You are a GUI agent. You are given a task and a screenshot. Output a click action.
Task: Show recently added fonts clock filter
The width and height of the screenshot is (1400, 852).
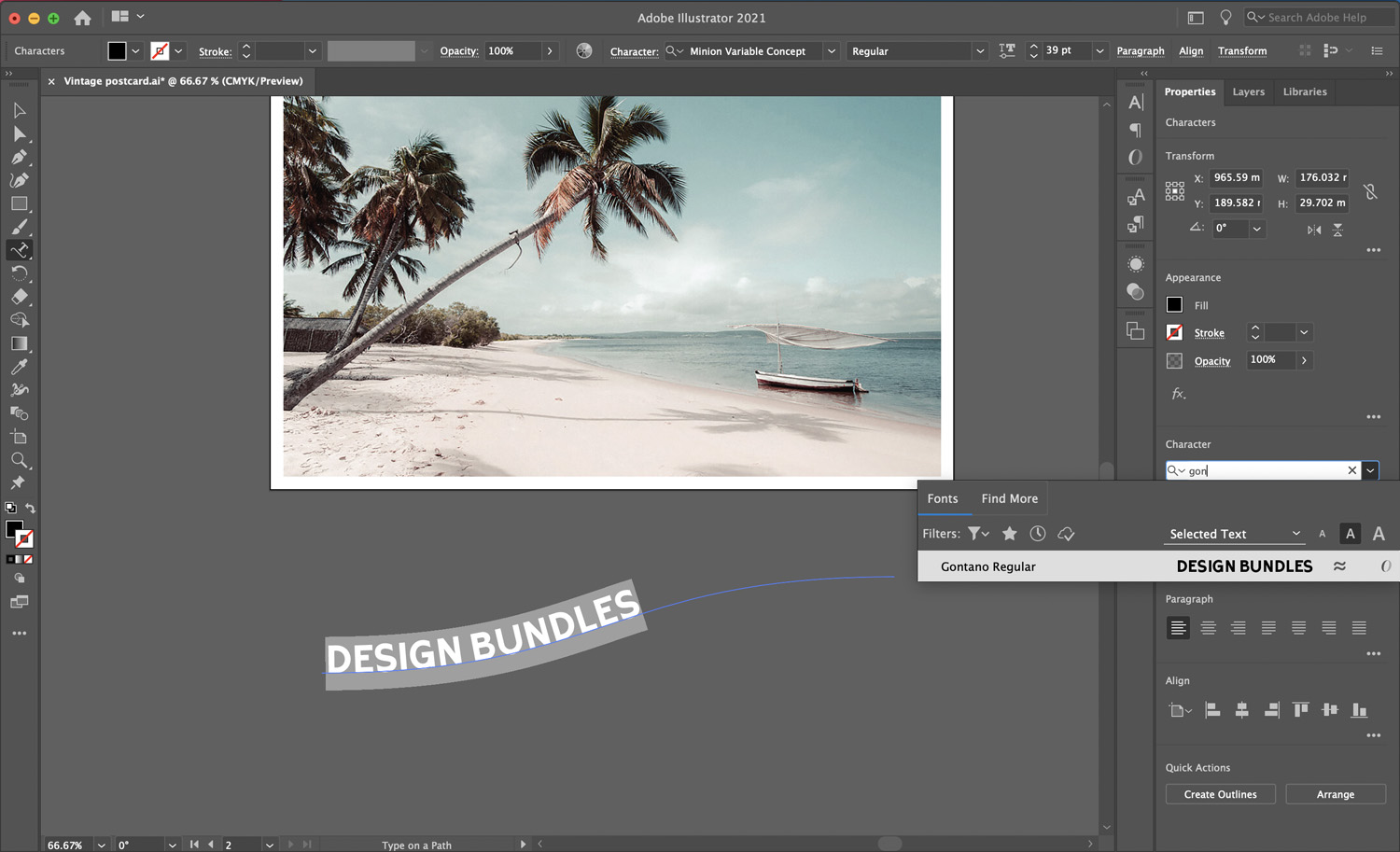(x=1037, y=534)
